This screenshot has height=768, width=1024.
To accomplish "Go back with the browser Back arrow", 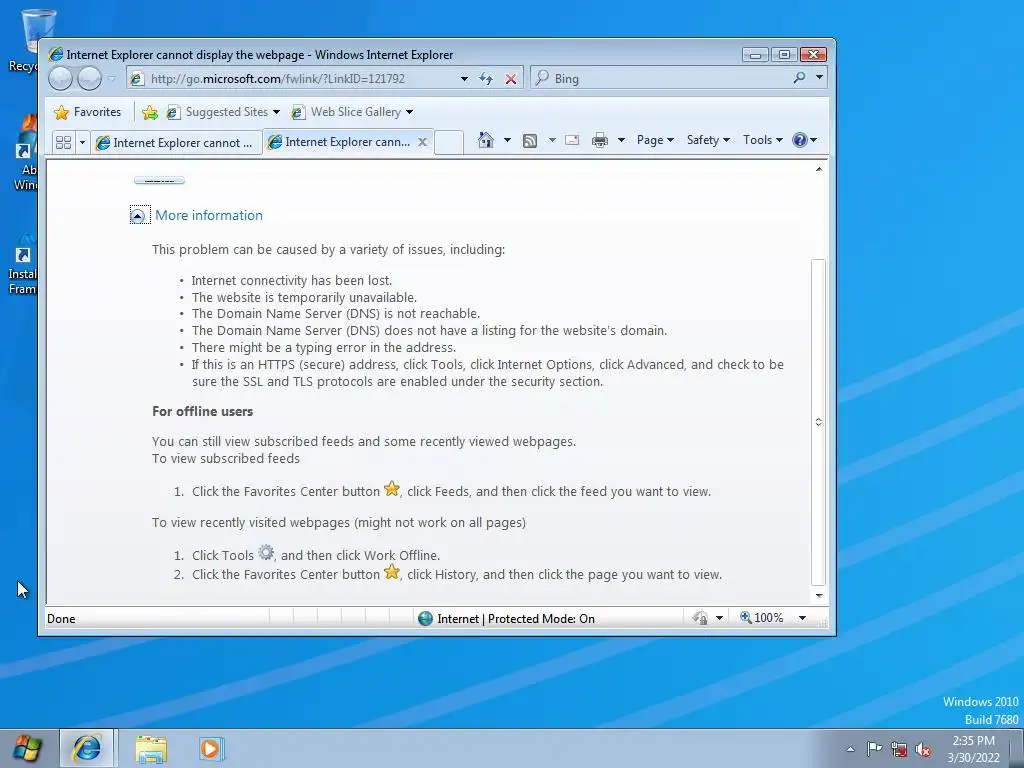I will tap(61, 78).
